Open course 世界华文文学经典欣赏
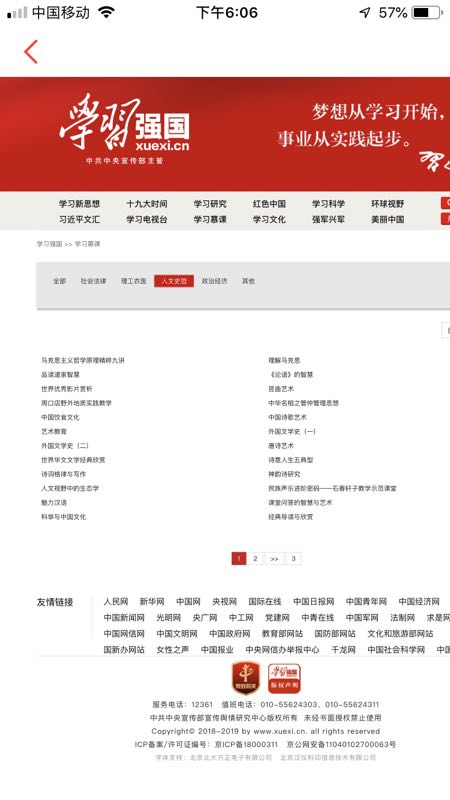450x800 pixels. (73, 460)
